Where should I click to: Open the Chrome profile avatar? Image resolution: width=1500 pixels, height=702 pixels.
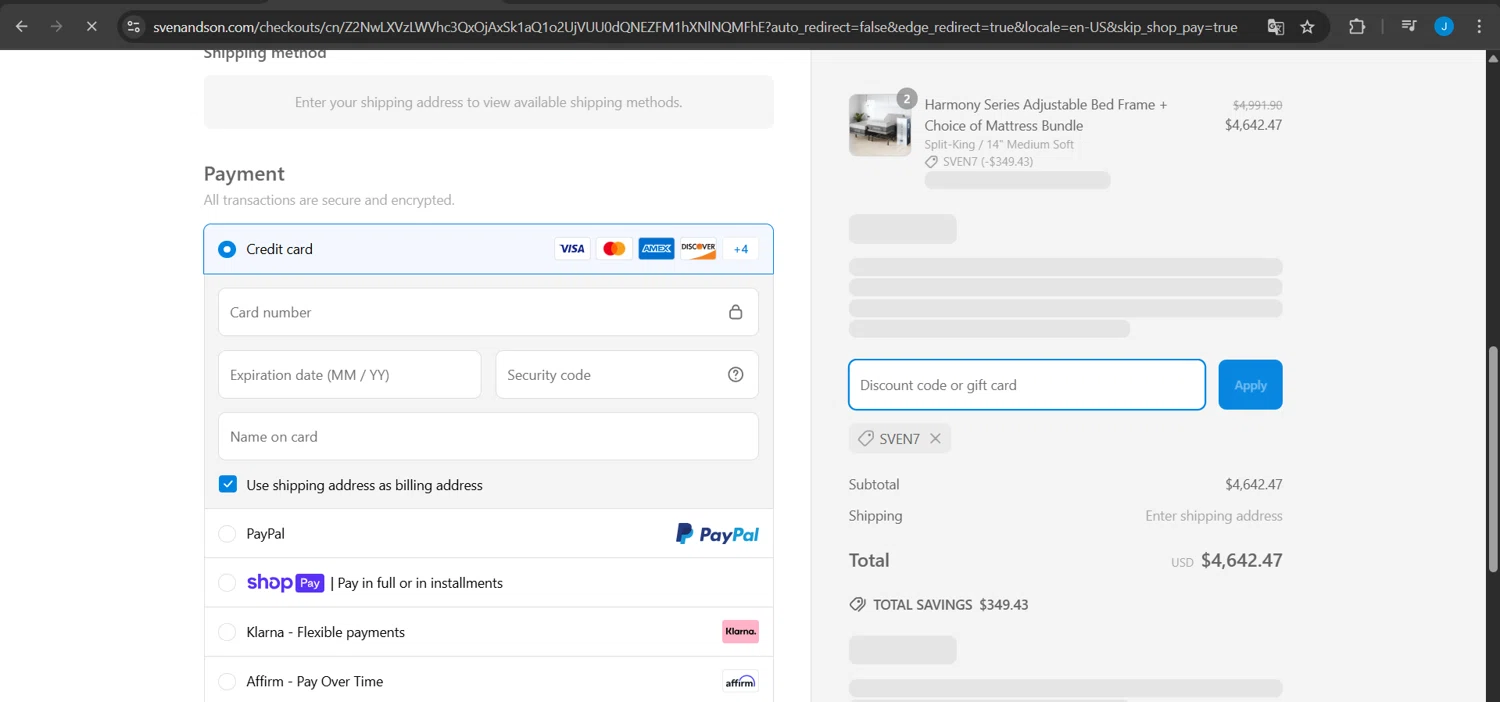pos(1443,27)
